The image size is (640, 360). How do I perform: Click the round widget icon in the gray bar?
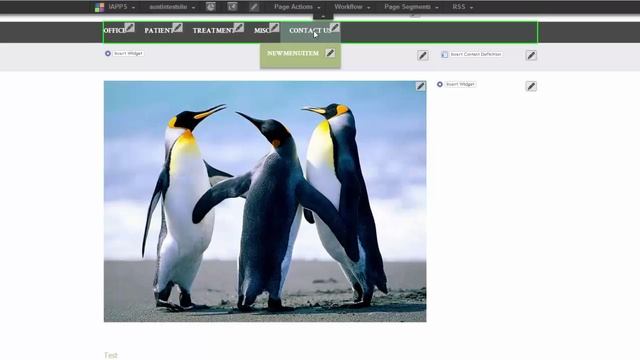(108, 53)
